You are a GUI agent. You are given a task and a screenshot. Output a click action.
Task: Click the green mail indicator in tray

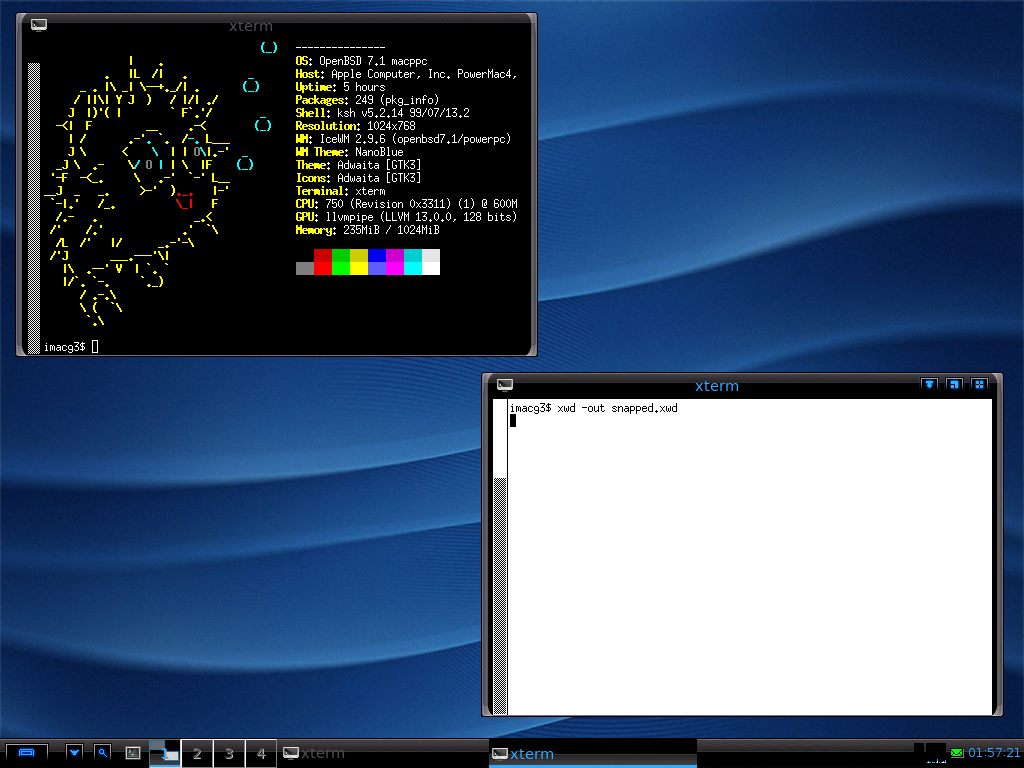(957, 753)
